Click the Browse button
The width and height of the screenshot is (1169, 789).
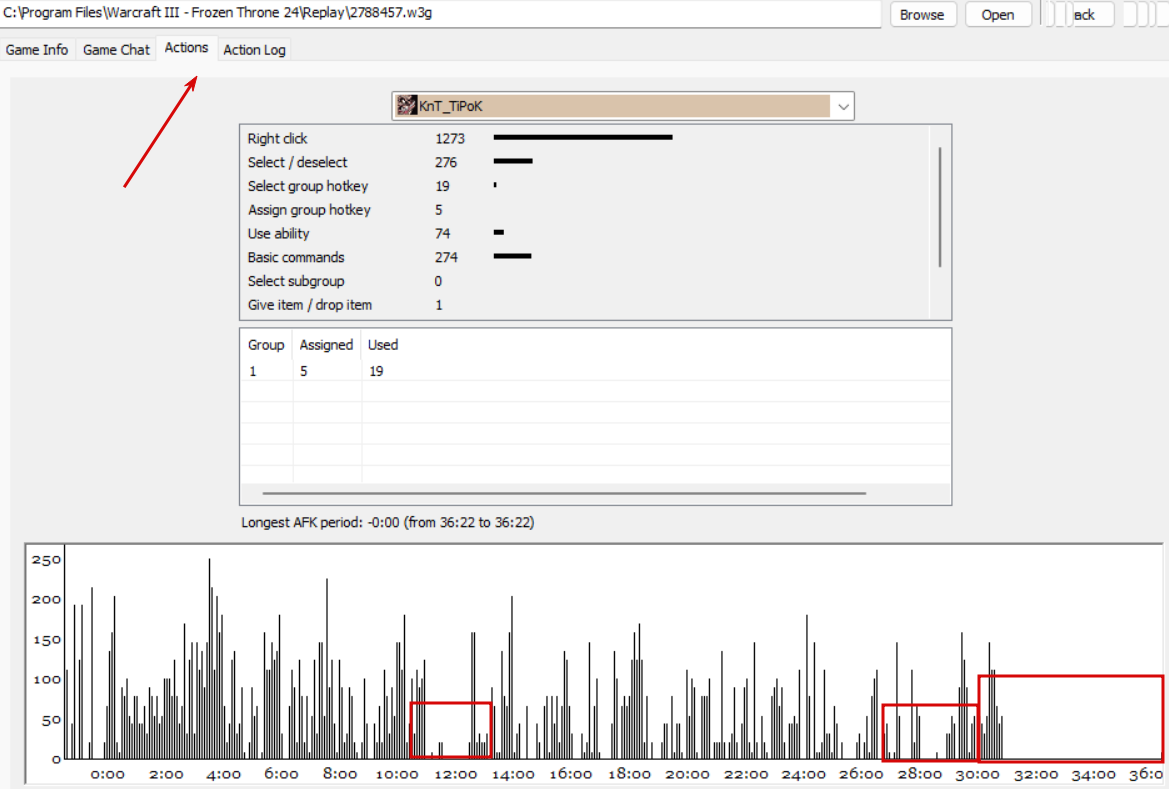coord(922,14)
